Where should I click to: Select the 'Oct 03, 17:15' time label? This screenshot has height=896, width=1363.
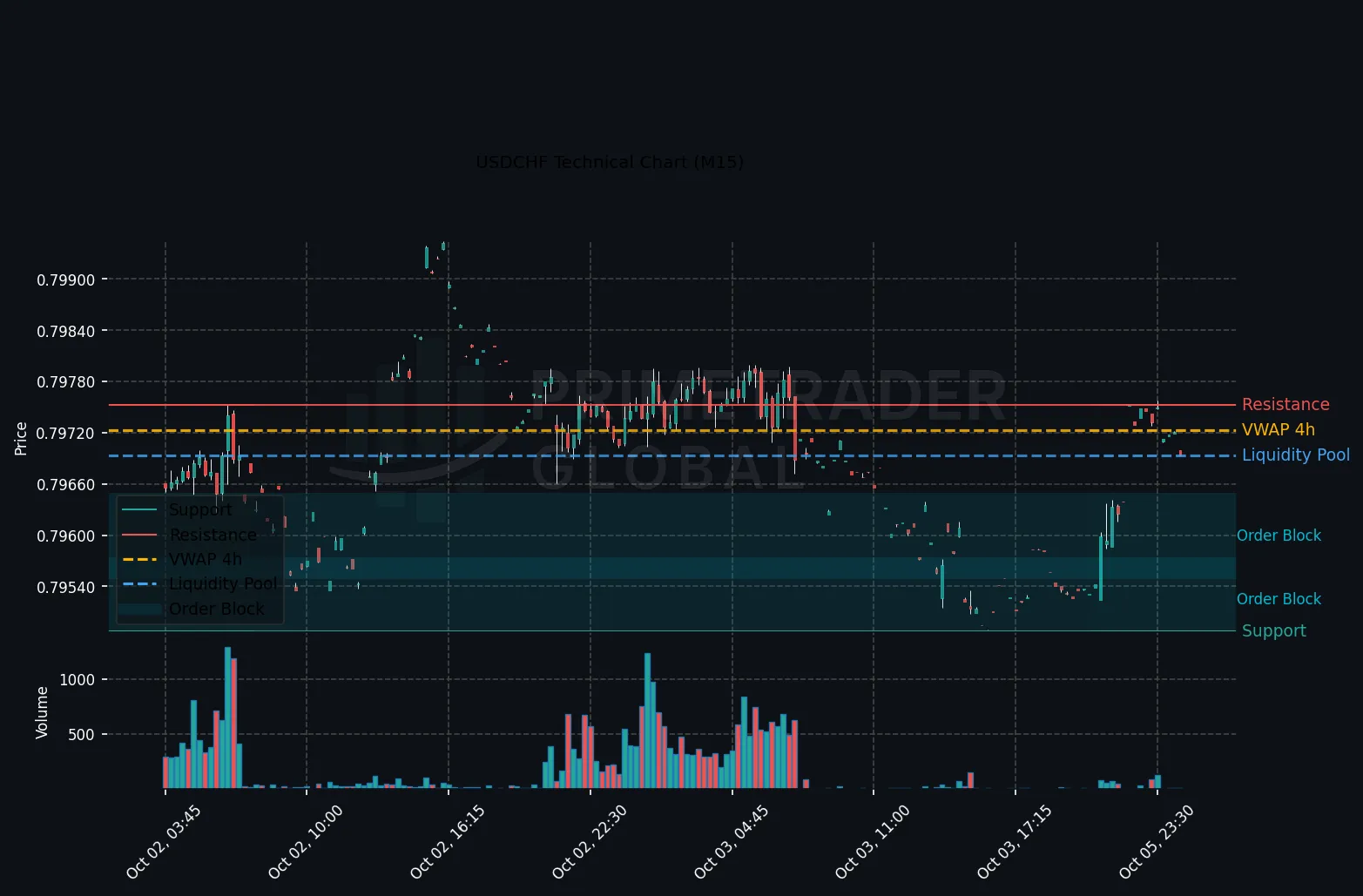tap(1015, 842)
